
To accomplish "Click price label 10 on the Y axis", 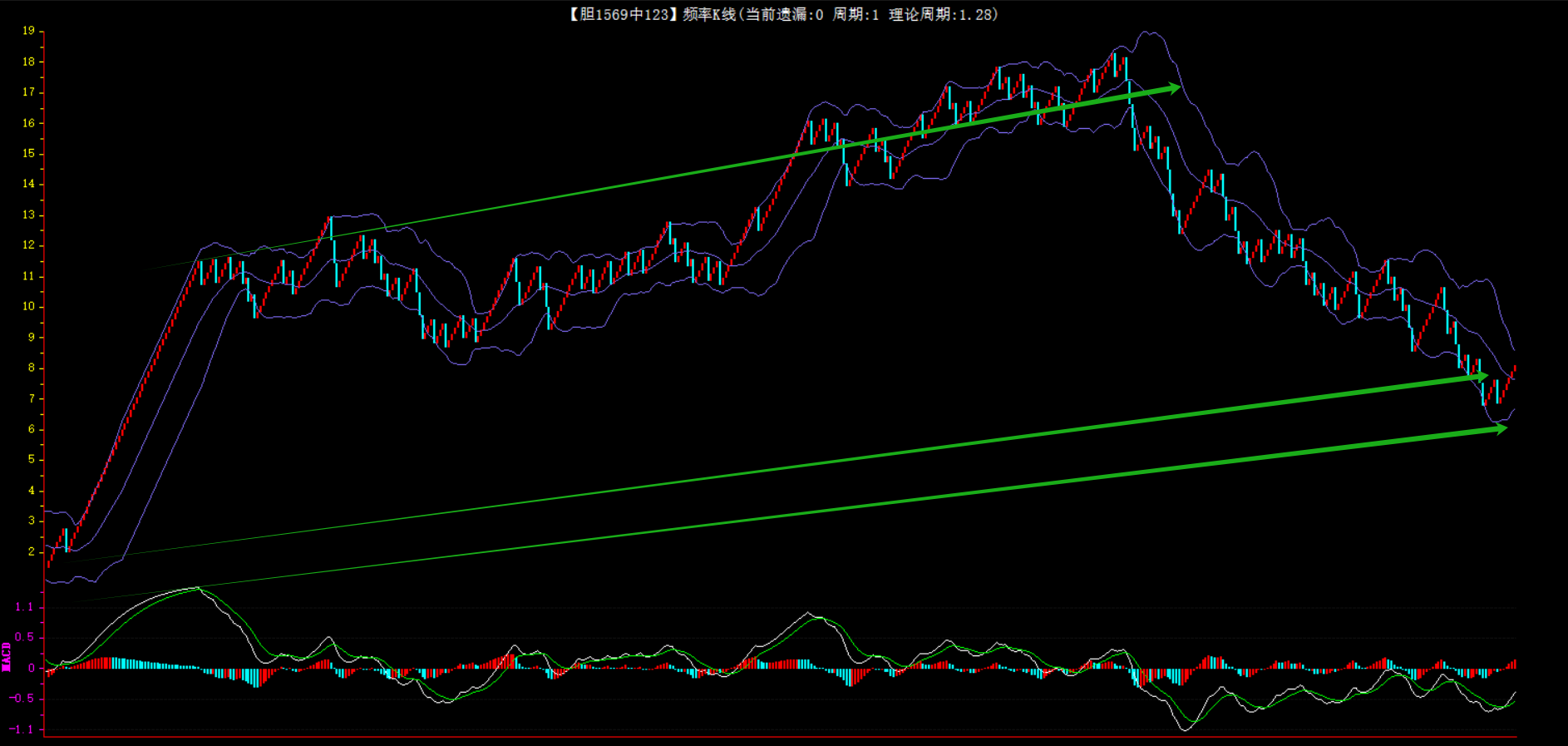I will [x=29, y=306].
